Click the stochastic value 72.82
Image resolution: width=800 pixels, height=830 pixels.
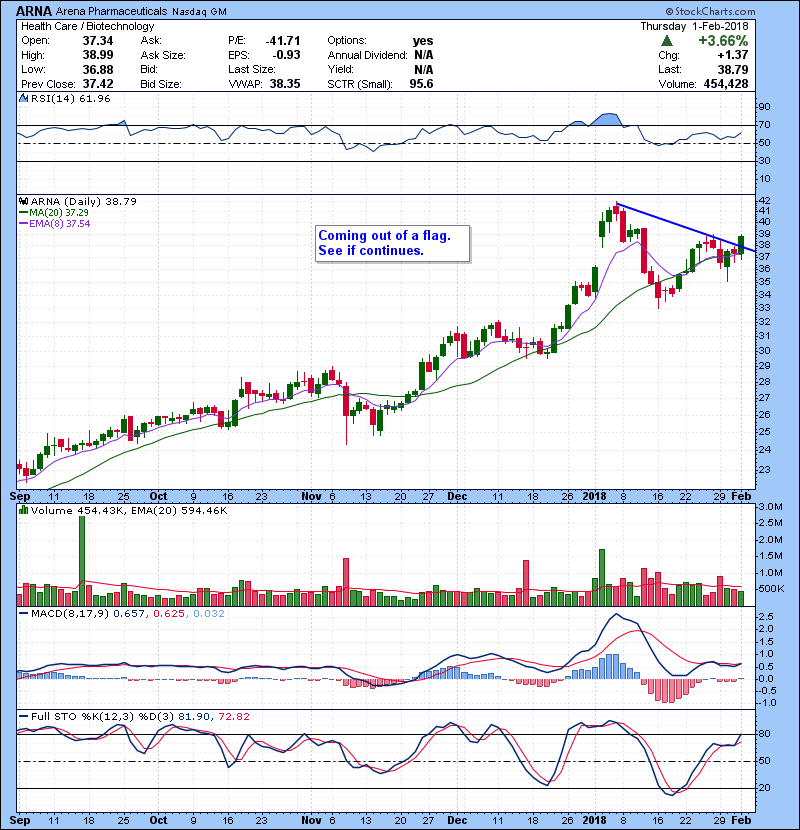[233, 716]
